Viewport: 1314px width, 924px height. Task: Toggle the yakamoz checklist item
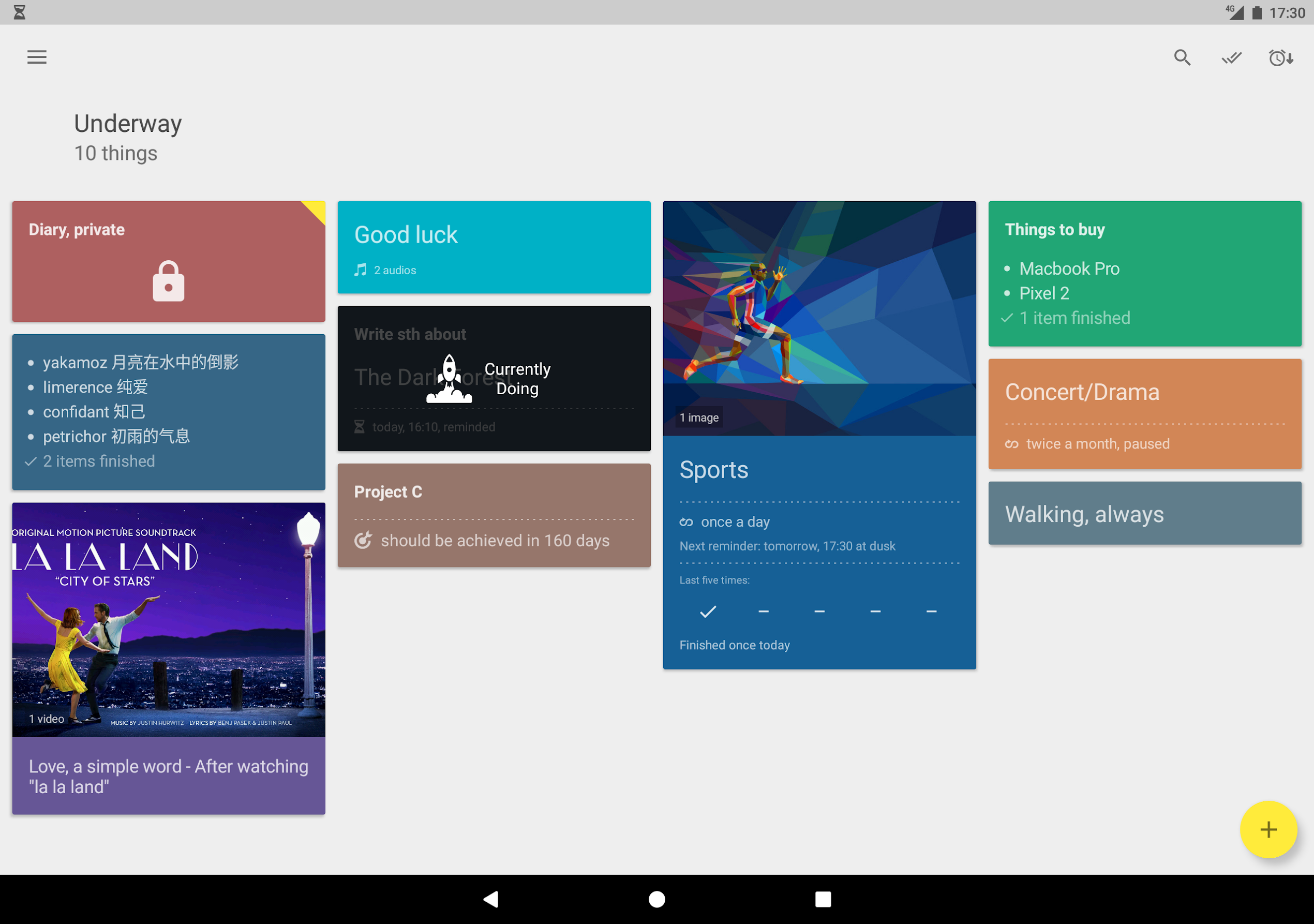pyautogui.click(x=140, y=362)
